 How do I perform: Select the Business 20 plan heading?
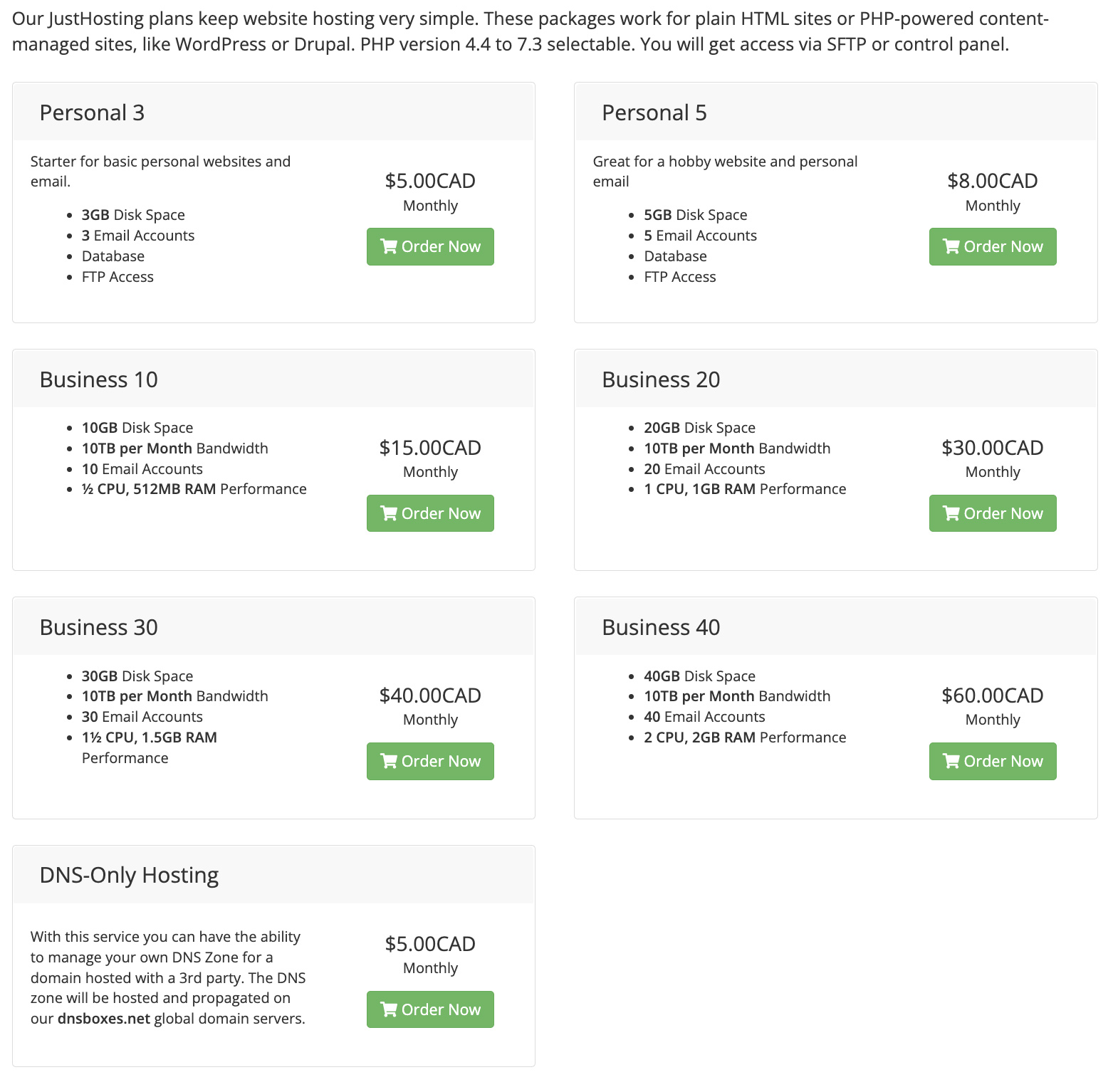(x=661, y=379)
